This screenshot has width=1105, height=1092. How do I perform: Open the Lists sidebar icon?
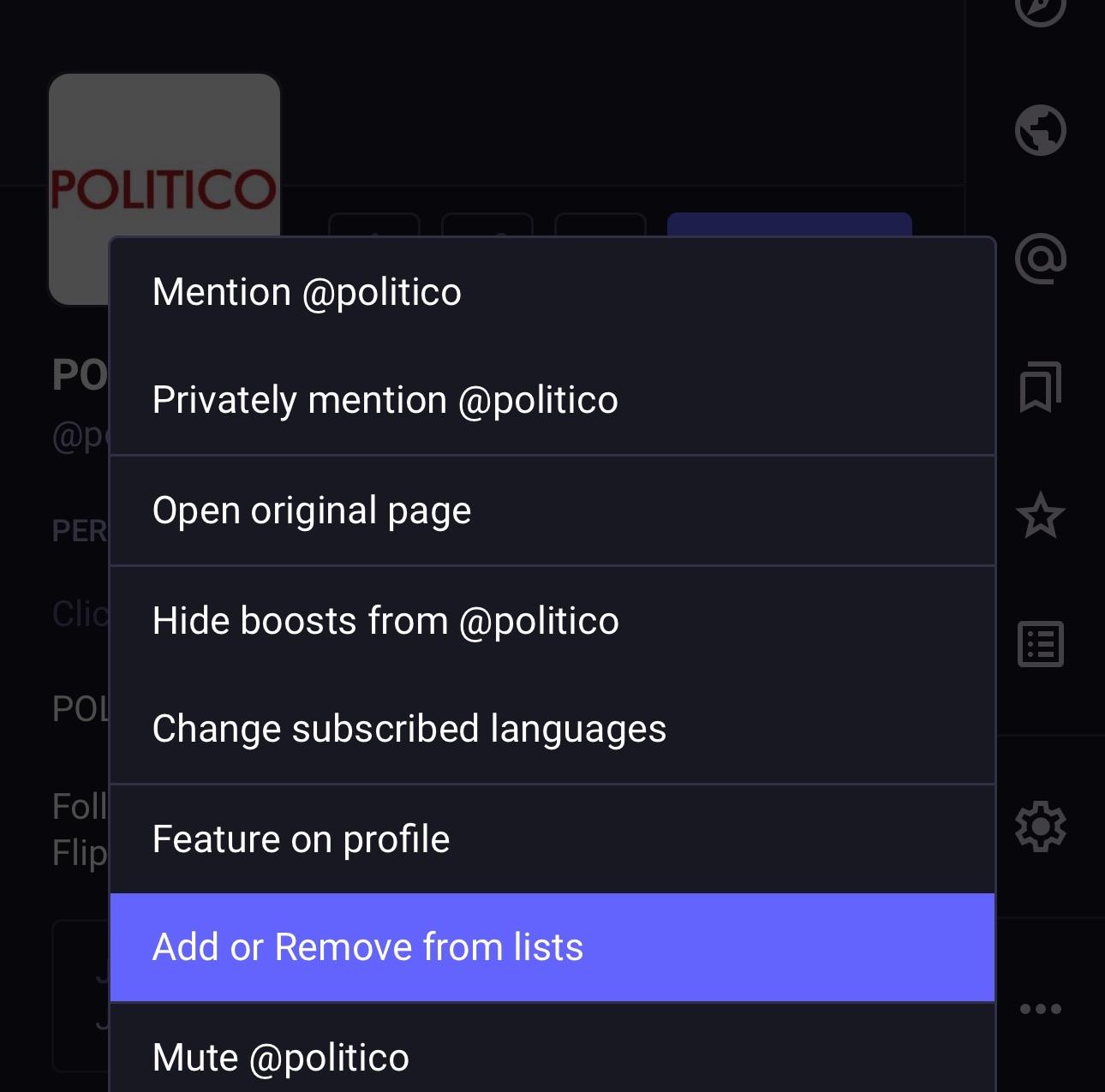[1040, 644]
